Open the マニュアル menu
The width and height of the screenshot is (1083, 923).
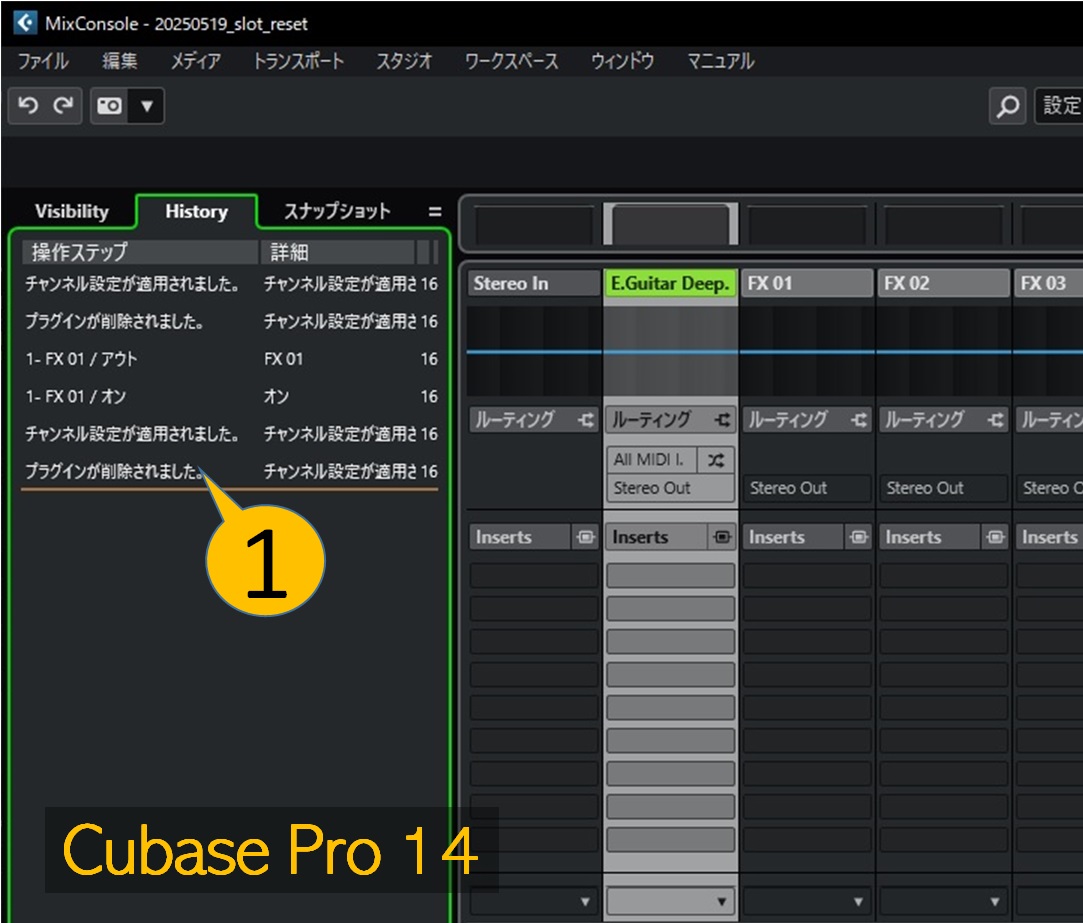[720, 61]
